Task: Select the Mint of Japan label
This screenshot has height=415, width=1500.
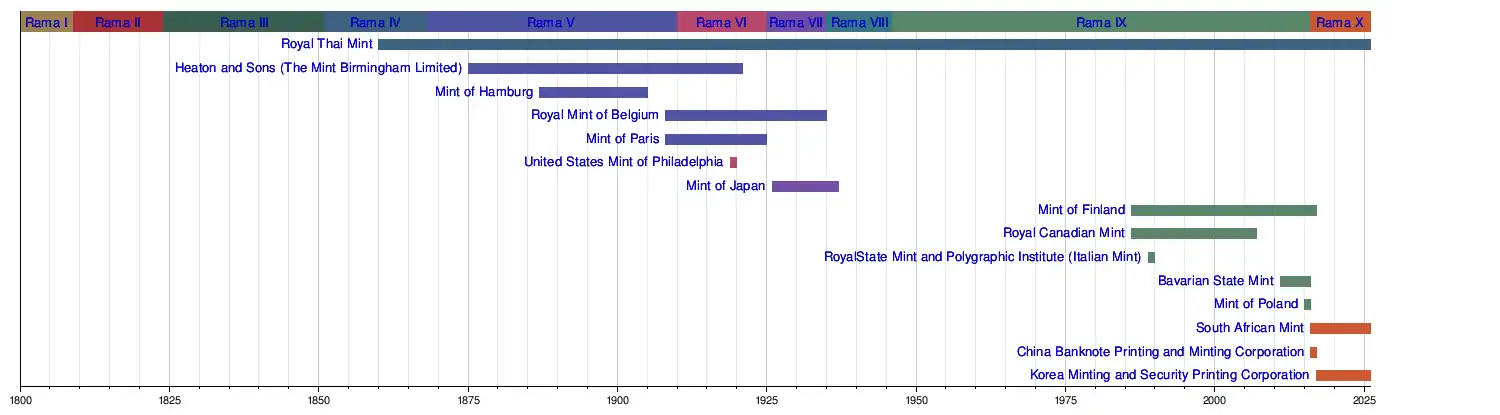Action: coord(726,186)
